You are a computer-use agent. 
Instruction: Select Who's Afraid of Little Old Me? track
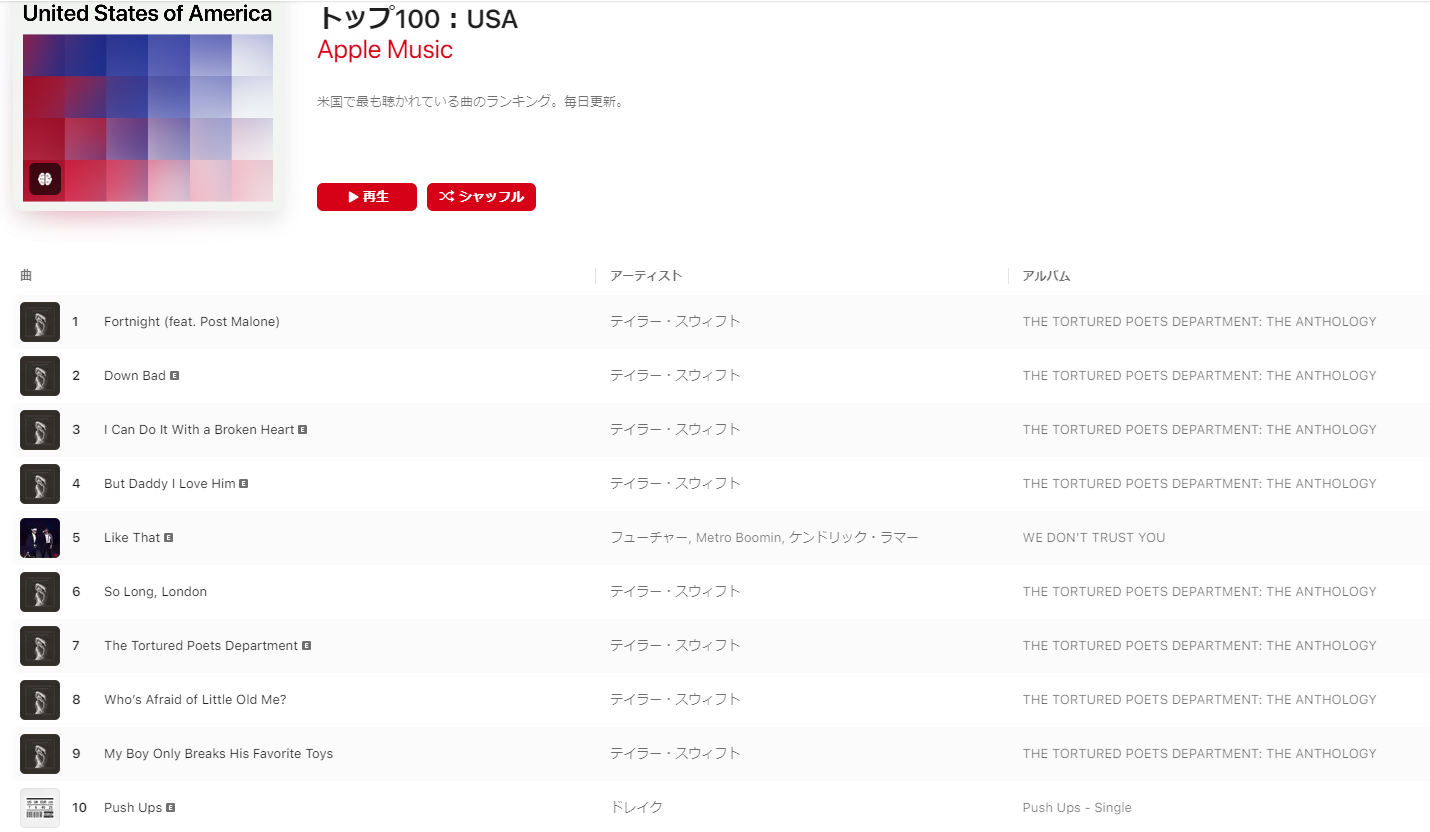[195, 700]
